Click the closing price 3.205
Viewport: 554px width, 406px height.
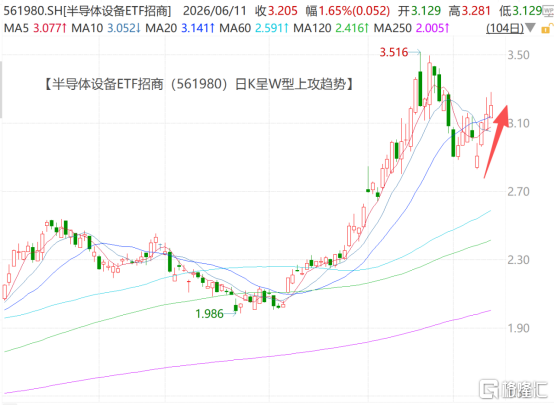pyautogui.click(x=283, y=11)
